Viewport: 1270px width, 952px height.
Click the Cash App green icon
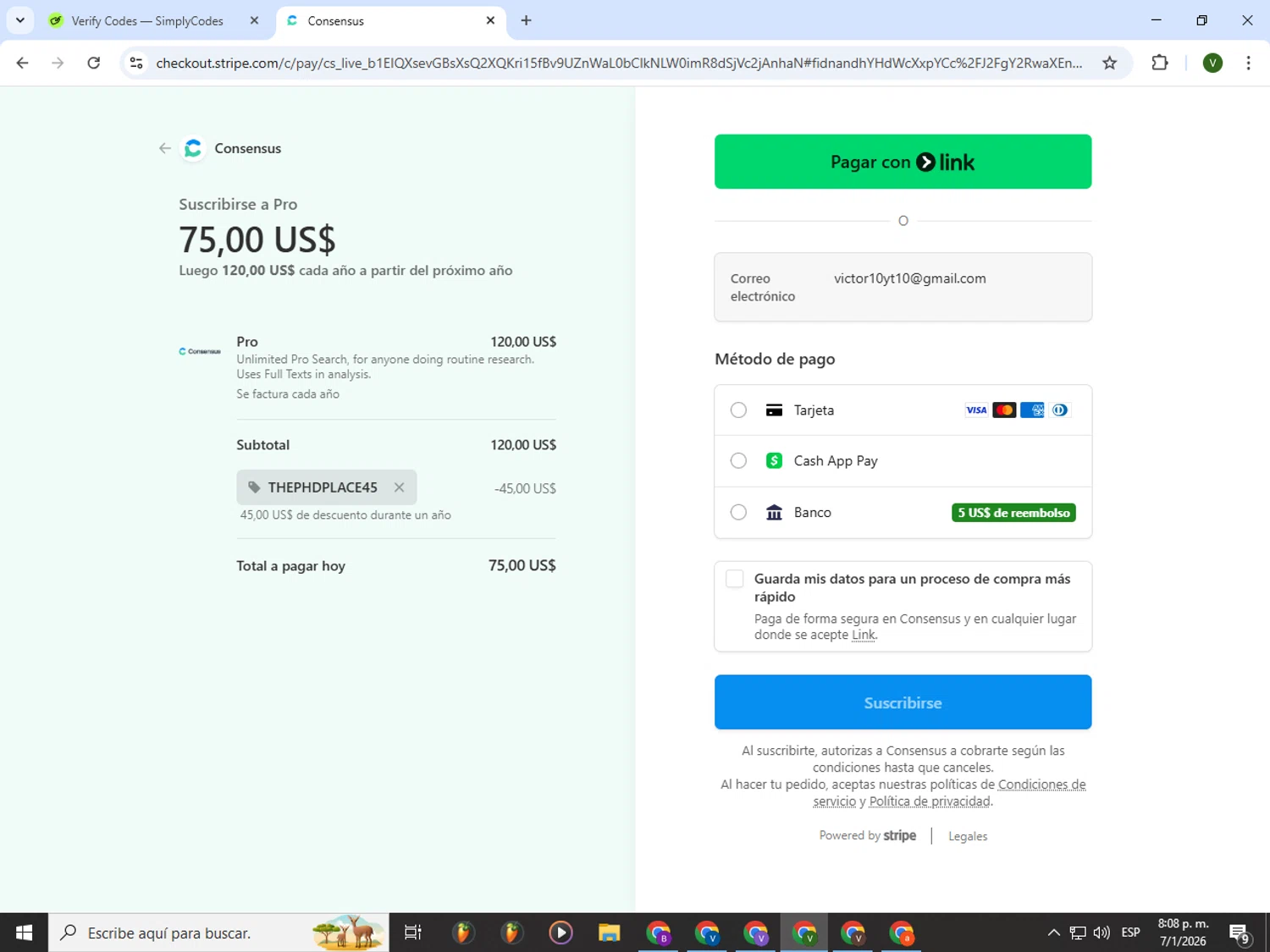pyautogui.click(x=774, y=461)
